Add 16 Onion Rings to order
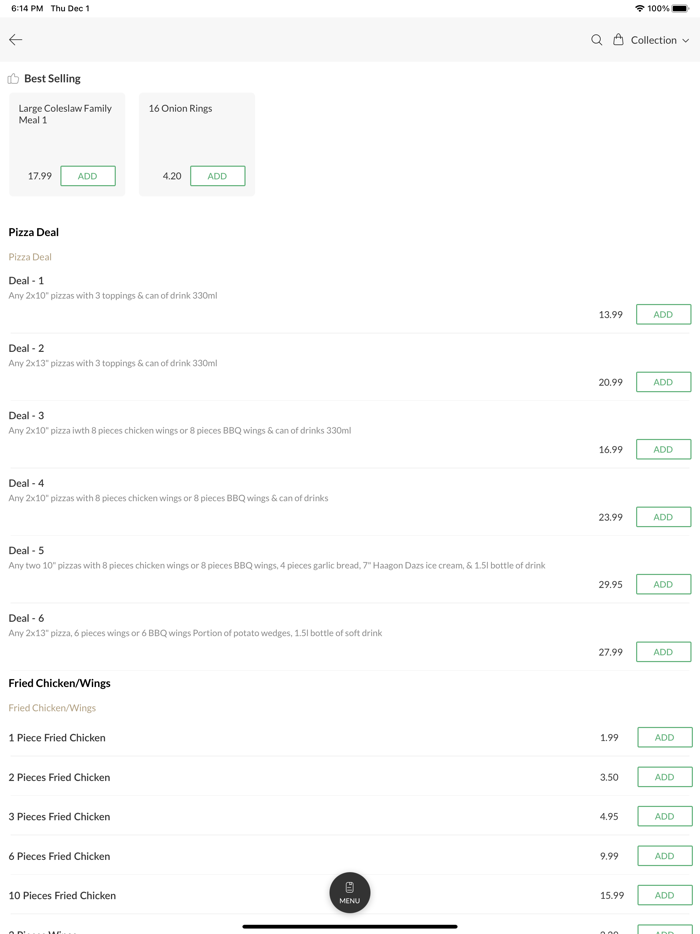Image resolution: width=700 pixels, height=934 pixels. point(217,176)
